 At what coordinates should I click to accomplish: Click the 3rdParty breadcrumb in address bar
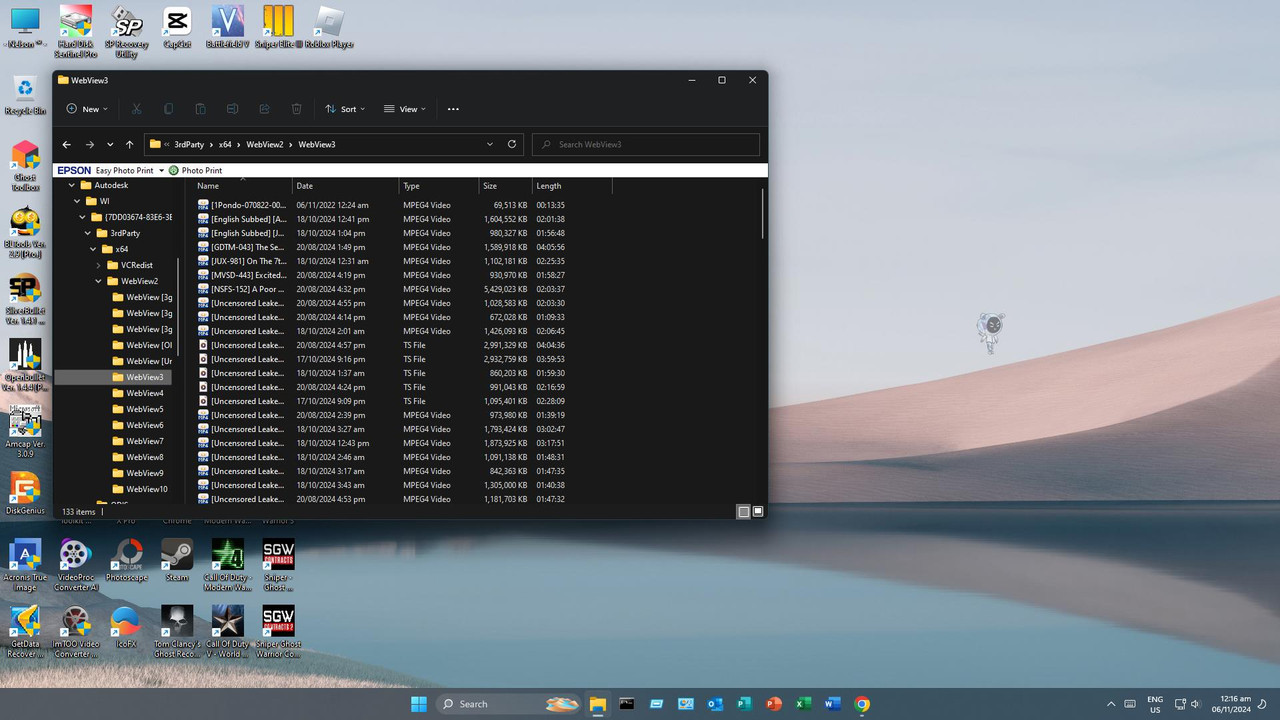pos(189,144)
